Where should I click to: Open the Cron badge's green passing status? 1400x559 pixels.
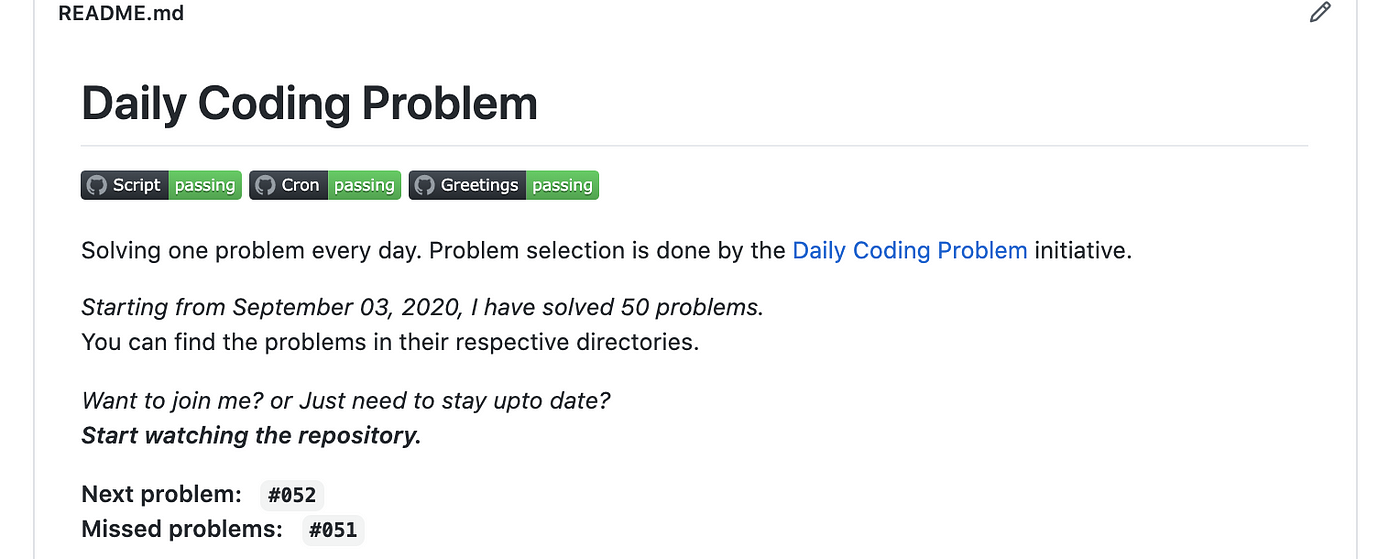(364, 185)
